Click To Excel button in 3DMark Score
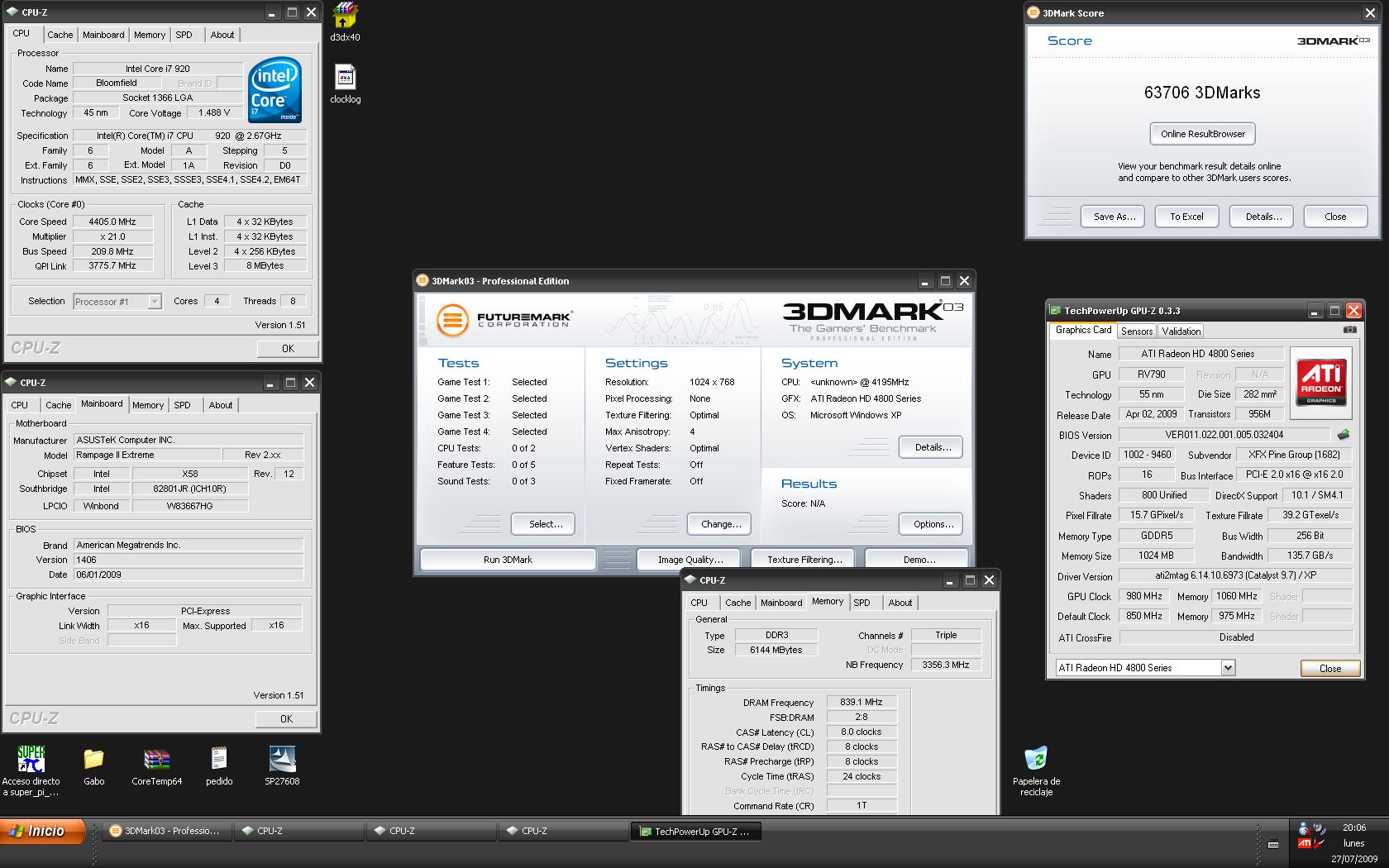The width and height of the screenshot is (1389, 868). [x=1186, y=217]
